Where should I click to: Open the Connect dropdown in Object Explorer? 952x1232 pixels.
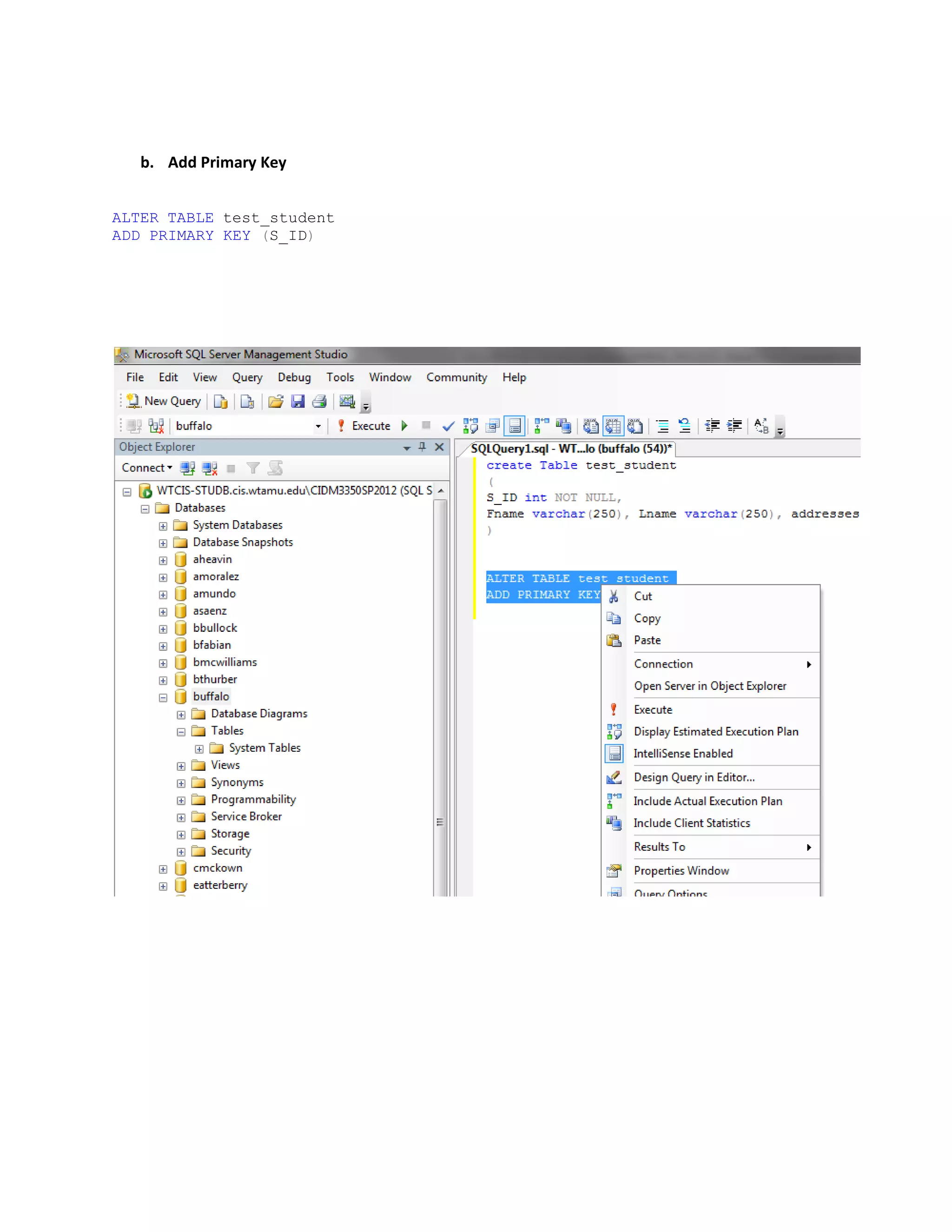[146, 468]
